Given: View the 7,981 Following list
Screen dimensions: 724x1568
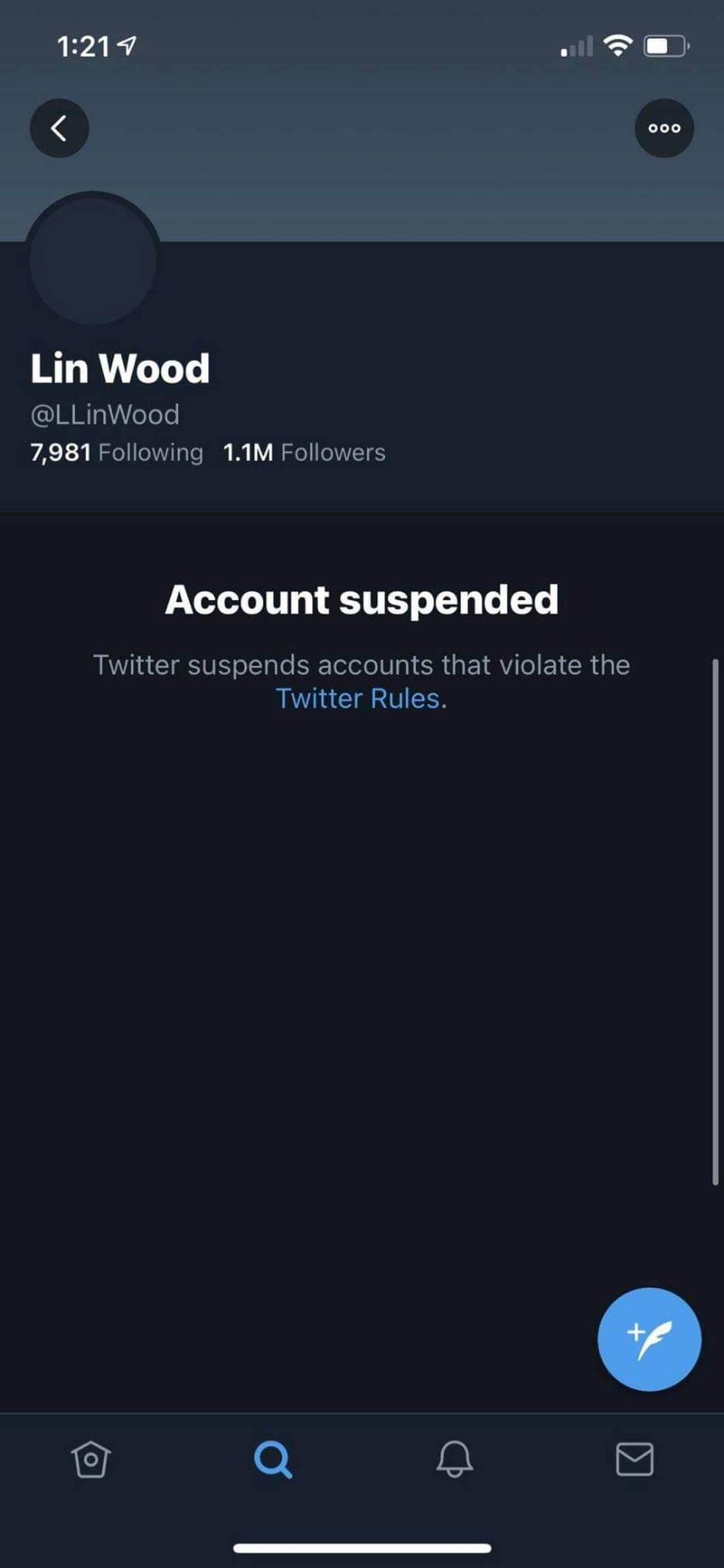Looking at the screenshot, I should point(116,452).
